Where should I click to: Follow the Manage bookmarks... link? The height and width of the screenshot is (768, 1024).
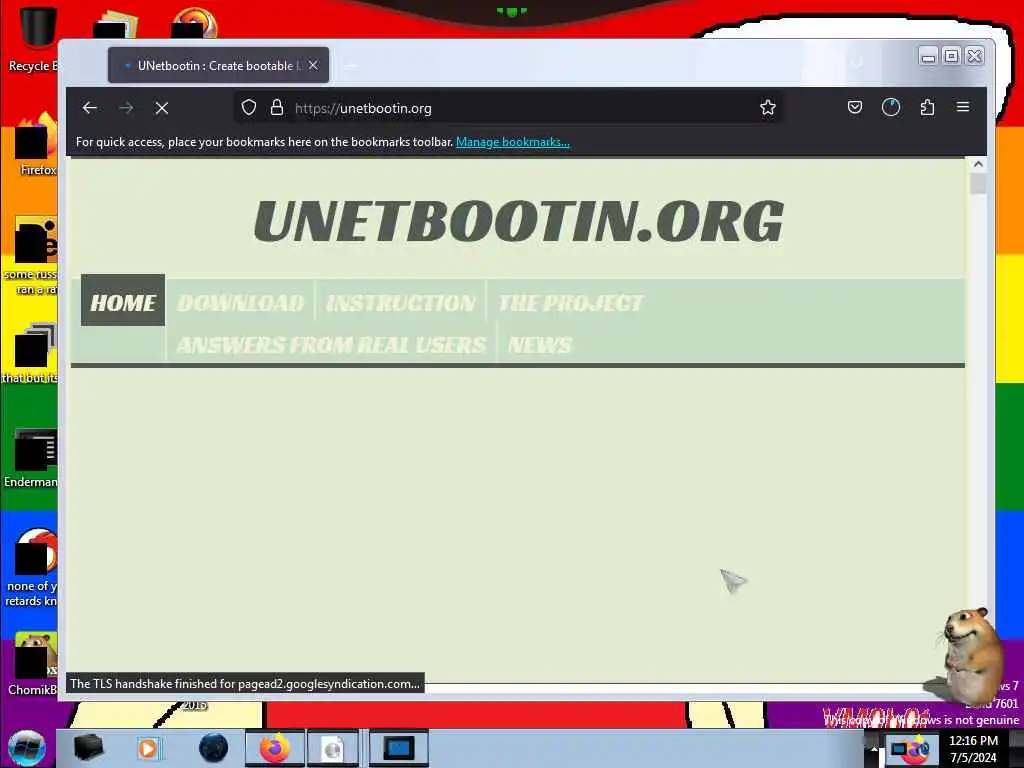click(x=513, y=142)
